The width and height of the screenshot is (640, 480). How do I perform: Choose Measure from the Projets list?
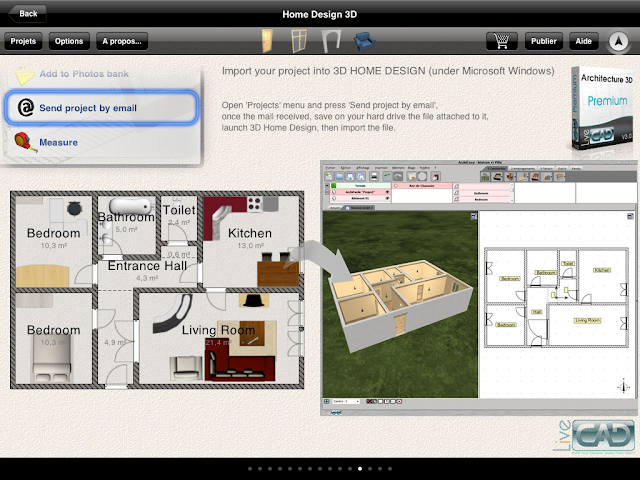point(102,142)
